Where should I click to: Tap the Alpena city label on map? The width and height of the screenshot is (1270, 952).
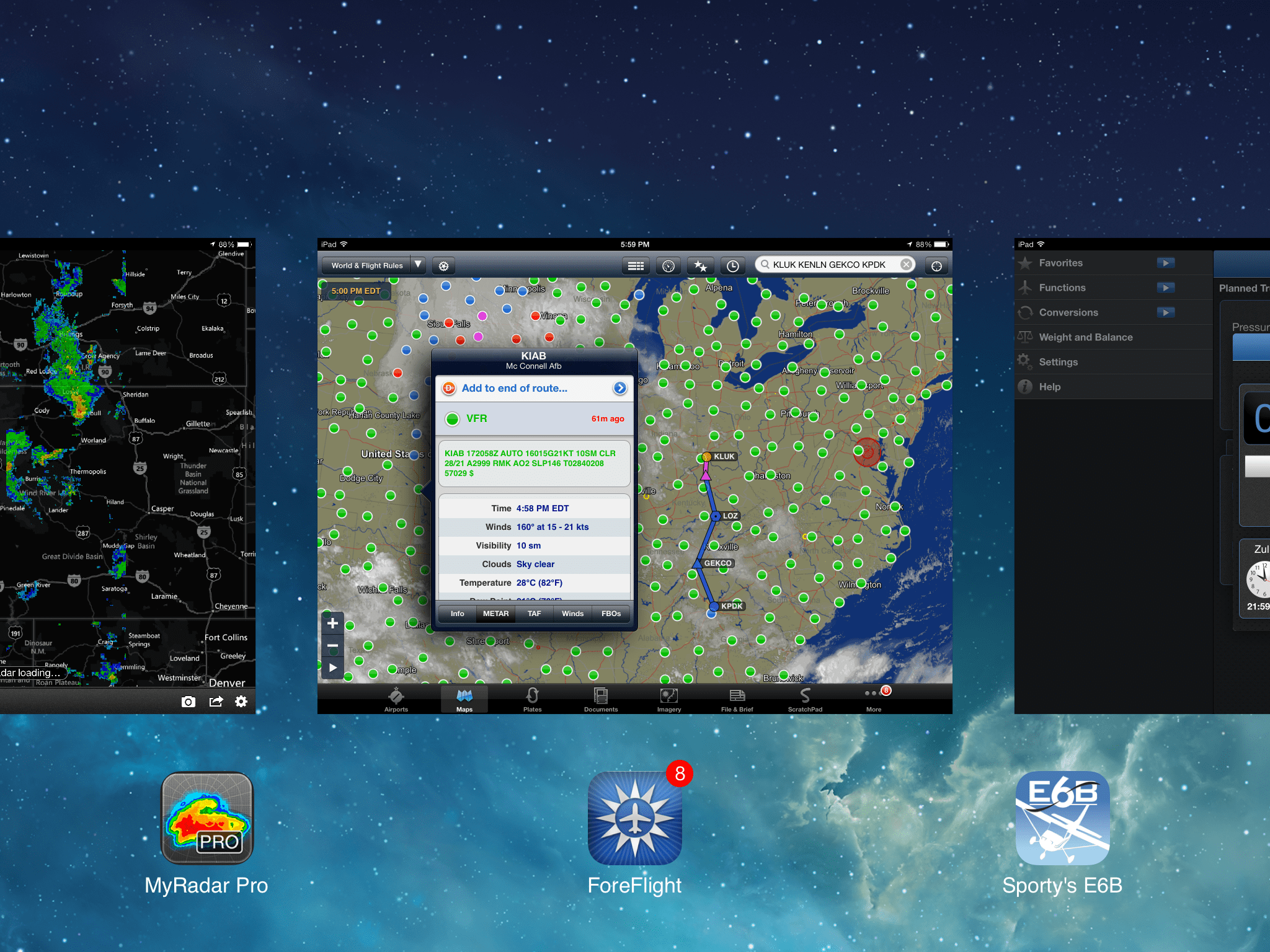point(719,288)
